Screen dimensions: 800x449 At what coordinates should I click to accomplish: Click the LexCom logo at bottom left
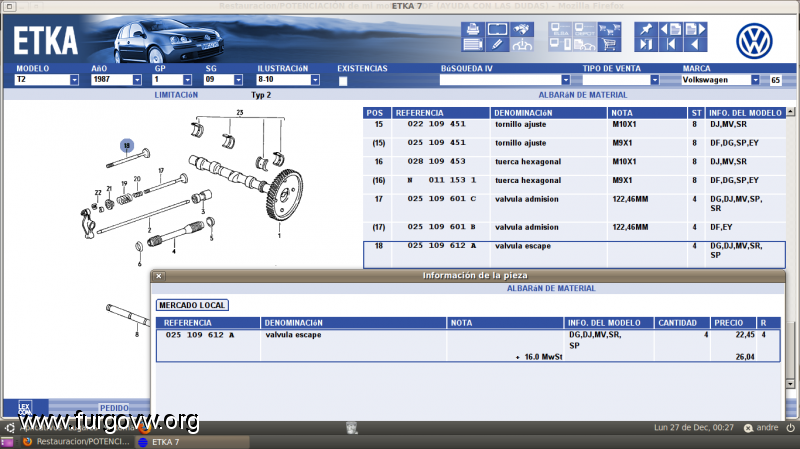(x=25, y=408)
